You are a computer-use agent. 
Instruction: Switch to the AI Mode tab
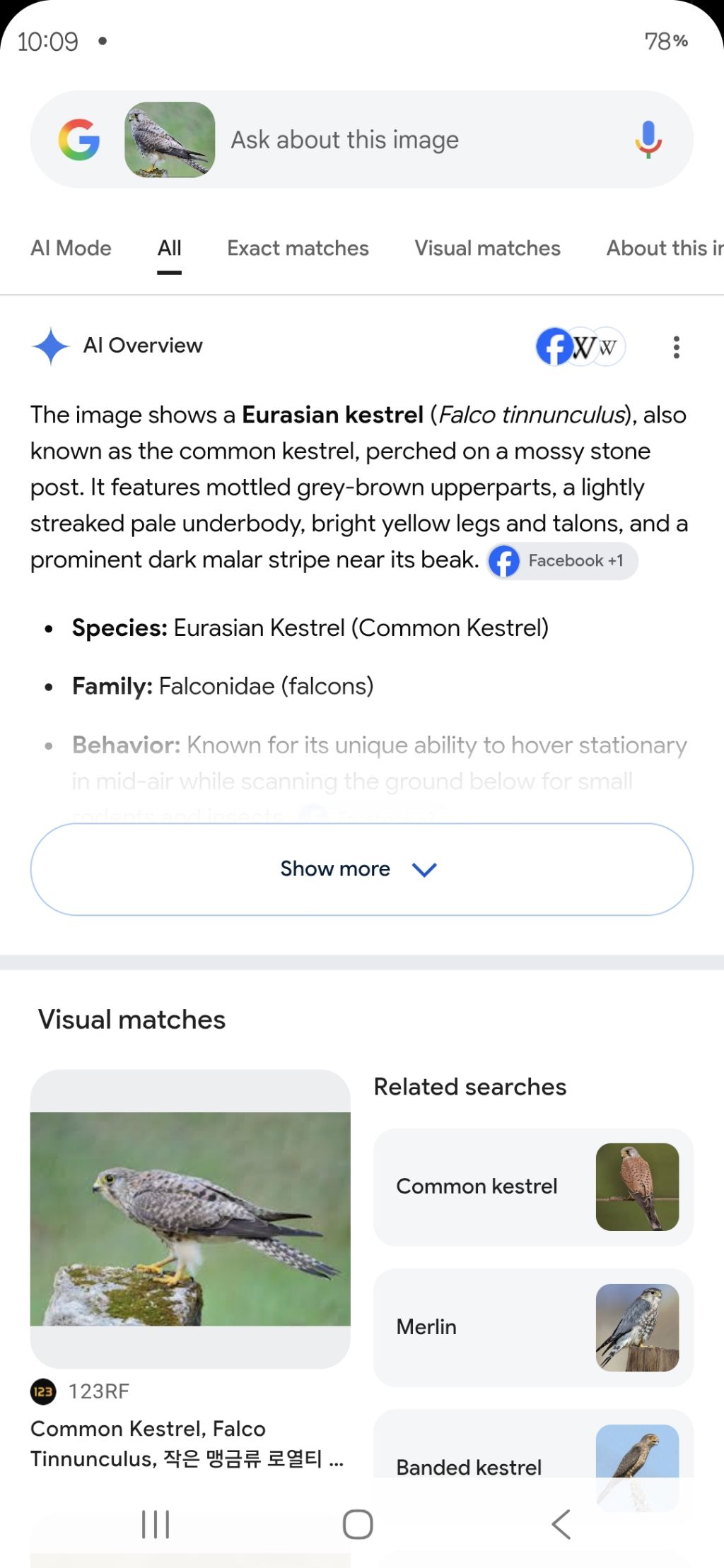(71, 248)
